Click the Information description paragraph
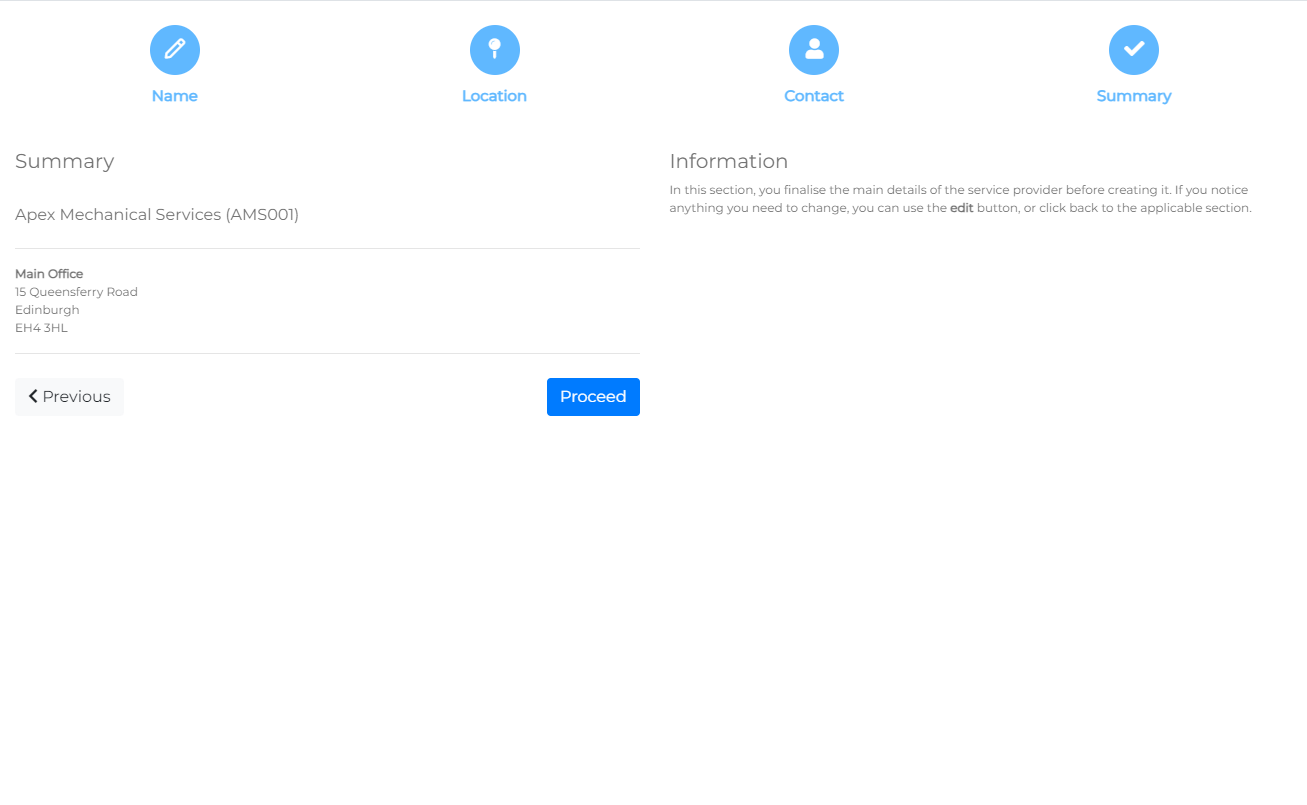The width and height of the screenshot is (1307, 805). [958, 190]
